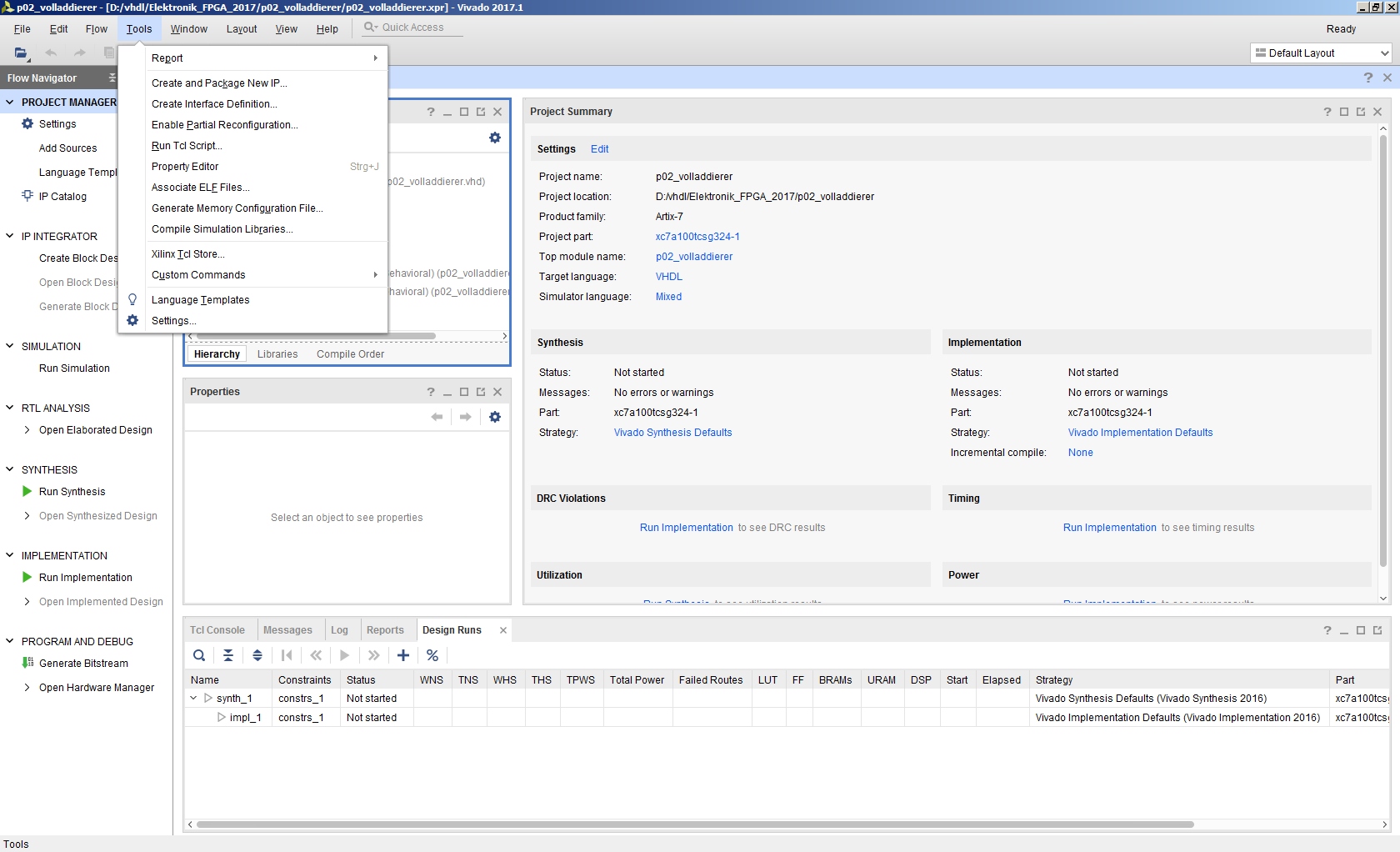1400x852 pixels.
Task: Collapse the IP INTEGRATOR section
Action: click(10, 236)
